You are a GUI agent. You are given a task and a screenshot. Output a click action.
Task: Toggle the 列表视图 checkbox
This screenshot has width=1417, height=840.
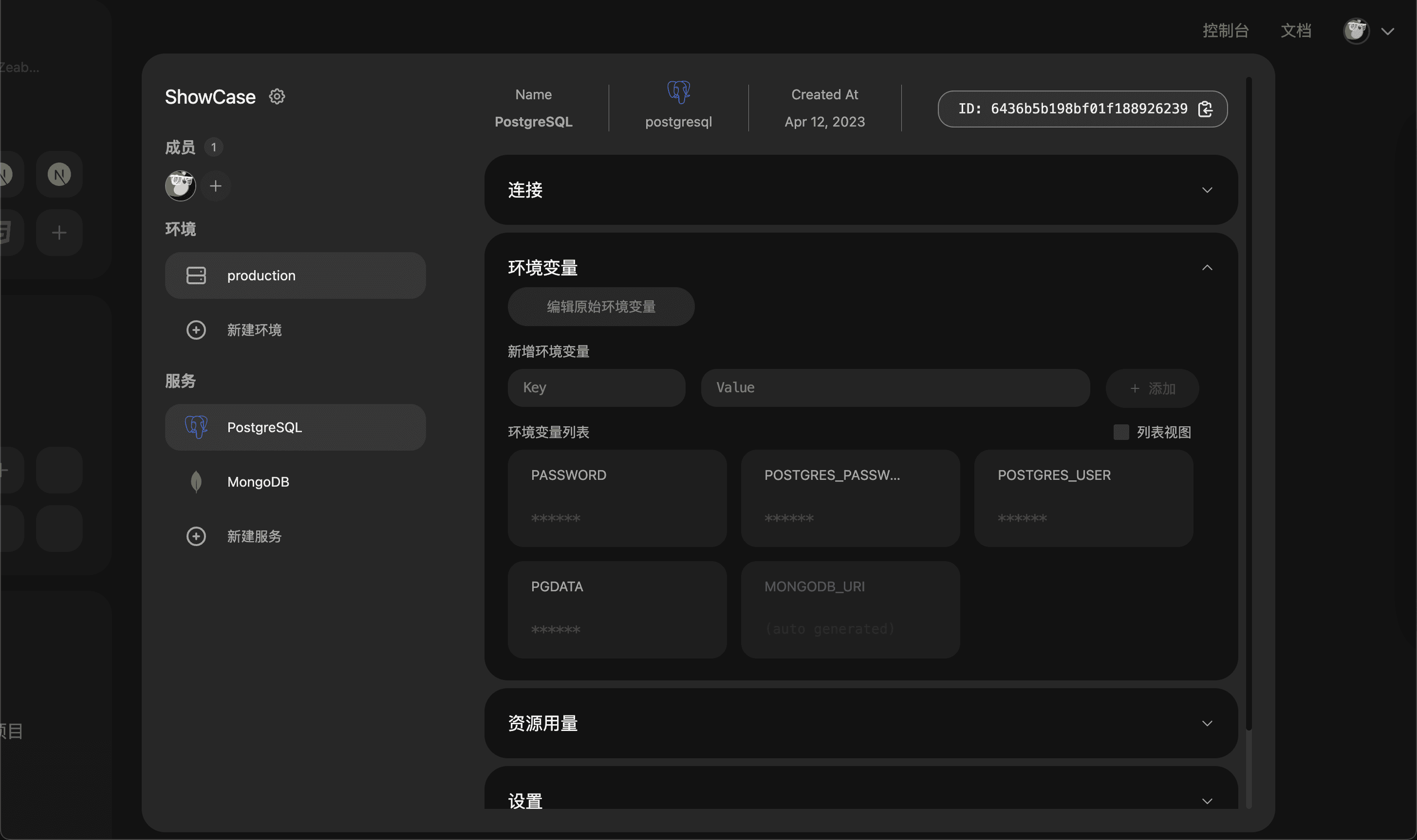(x=1121, y=432)
